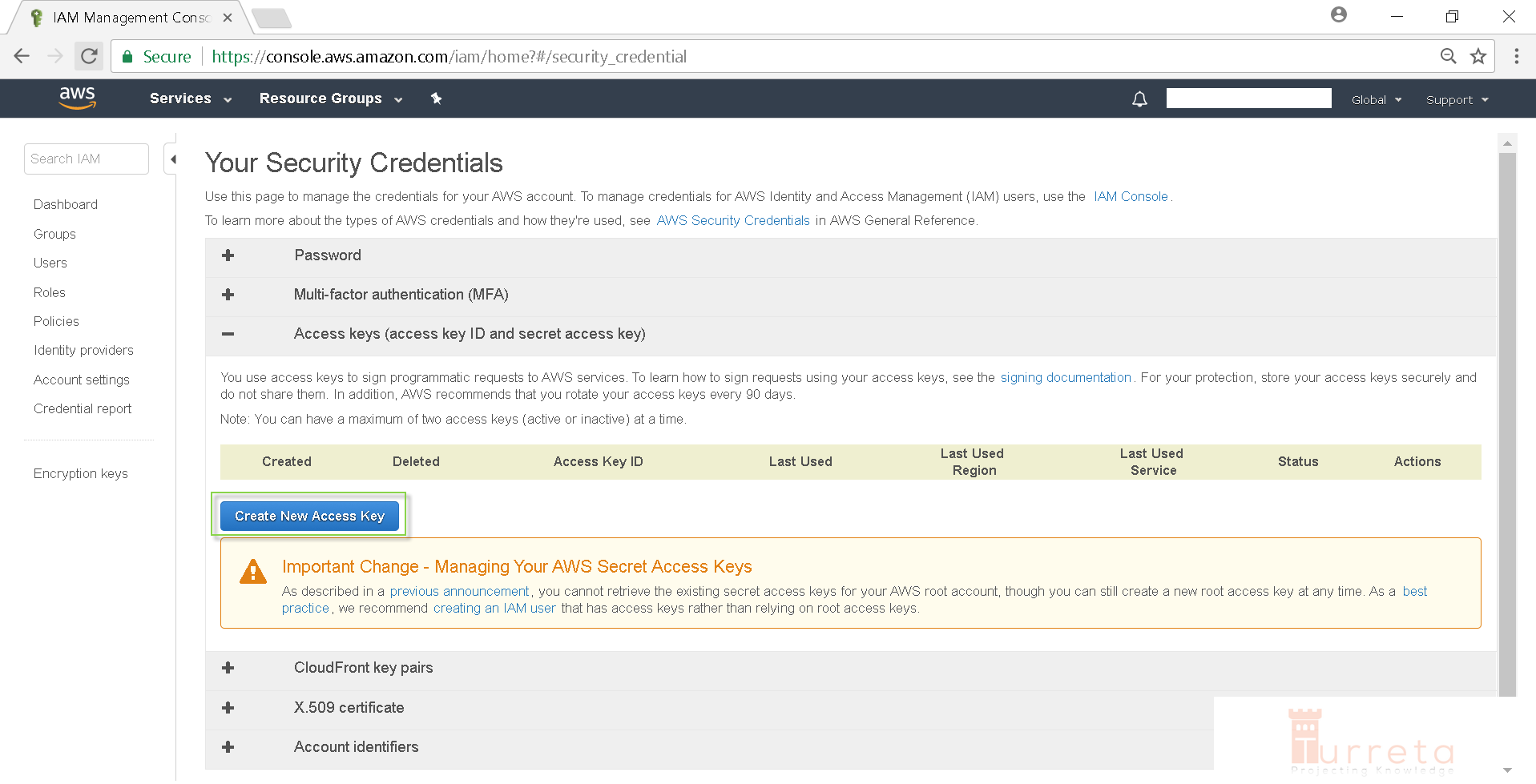Click the Chrome user profile icon
Viewport: 1536px width, 784px height.
click(x=1338, y=14)
